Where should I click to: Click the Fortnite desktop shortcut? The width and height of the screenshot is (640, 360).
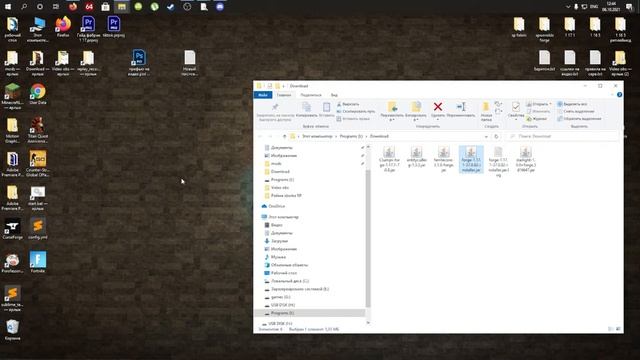click(x=38, y=262)
